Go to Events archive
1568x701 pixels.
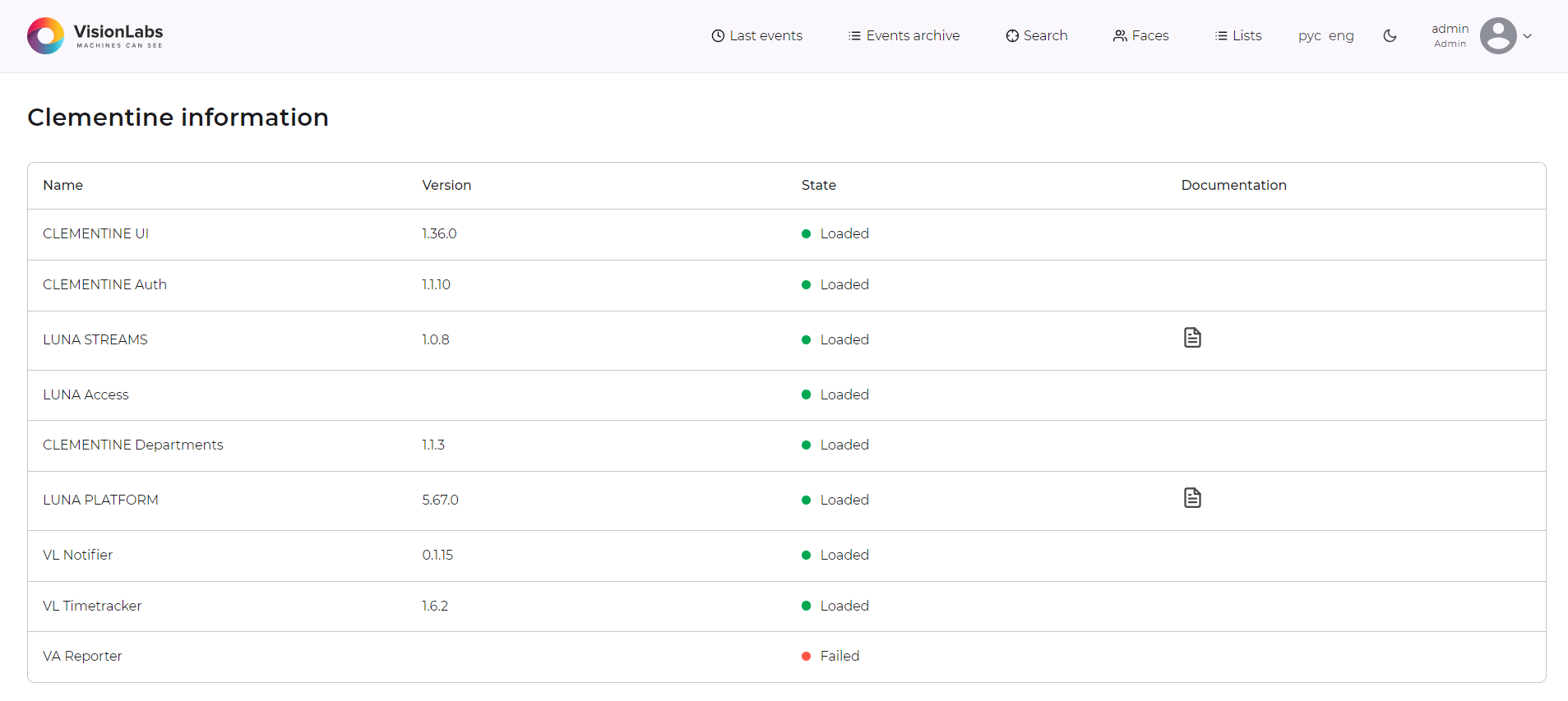point(904,36)
